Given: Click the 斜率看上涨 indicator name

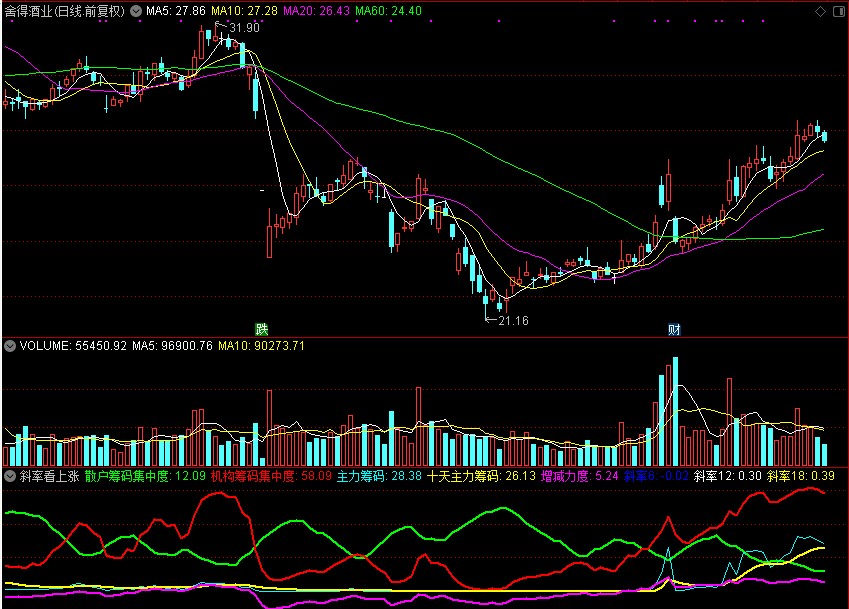Looking at the screenshot, I should pos(50,476).
